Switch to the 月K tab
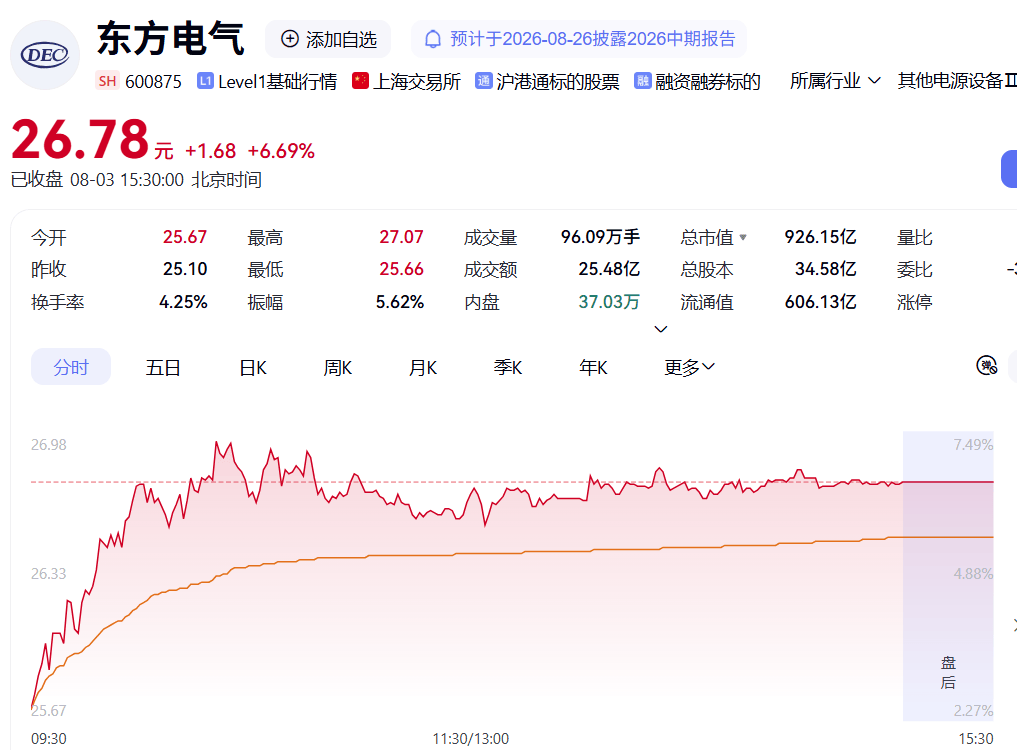Viewport: 1017px width, 750px height. [x=423, y=367]
